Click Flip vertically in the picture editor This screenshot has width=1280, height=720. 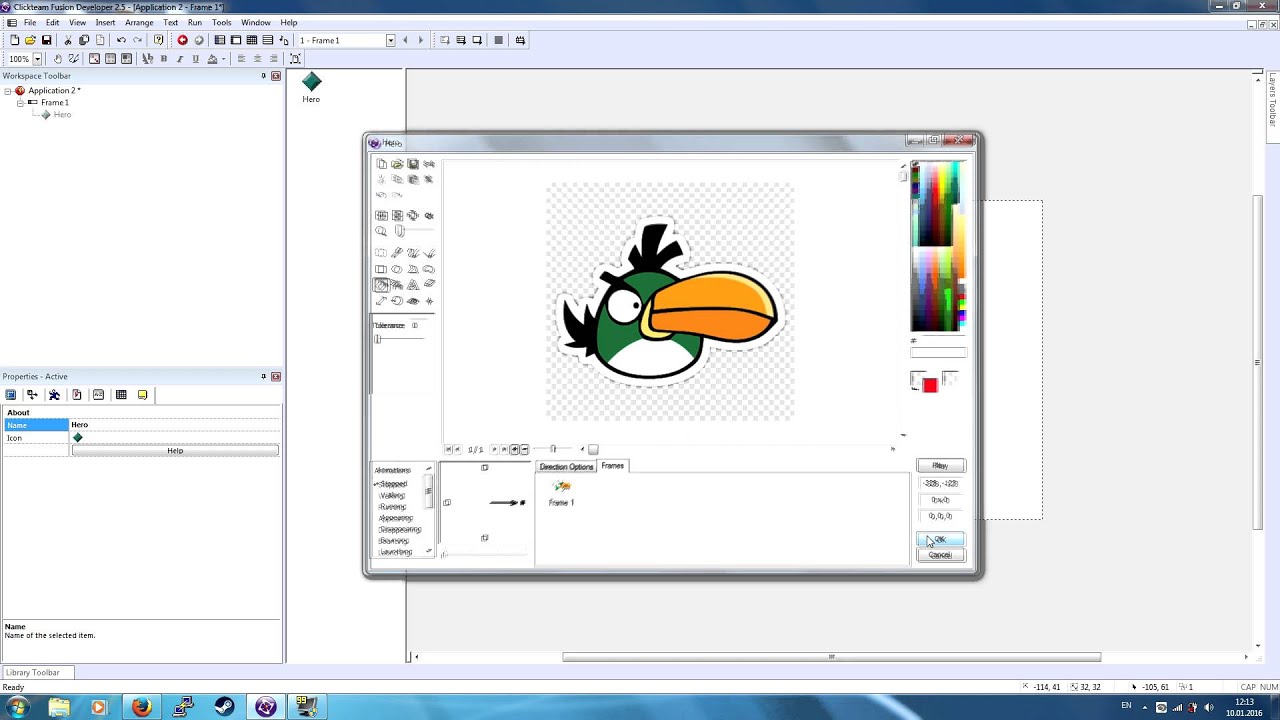point(397,215)
